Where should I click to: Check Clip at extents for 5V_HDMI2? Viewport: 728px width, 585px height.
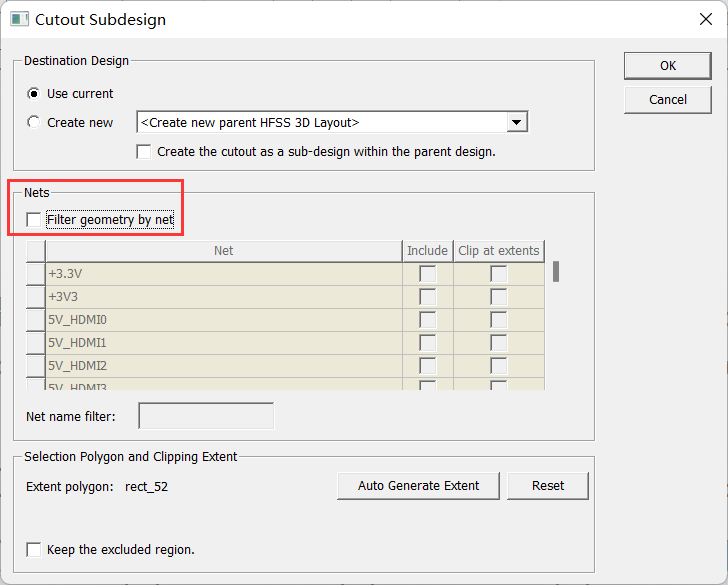coord(499,366)
